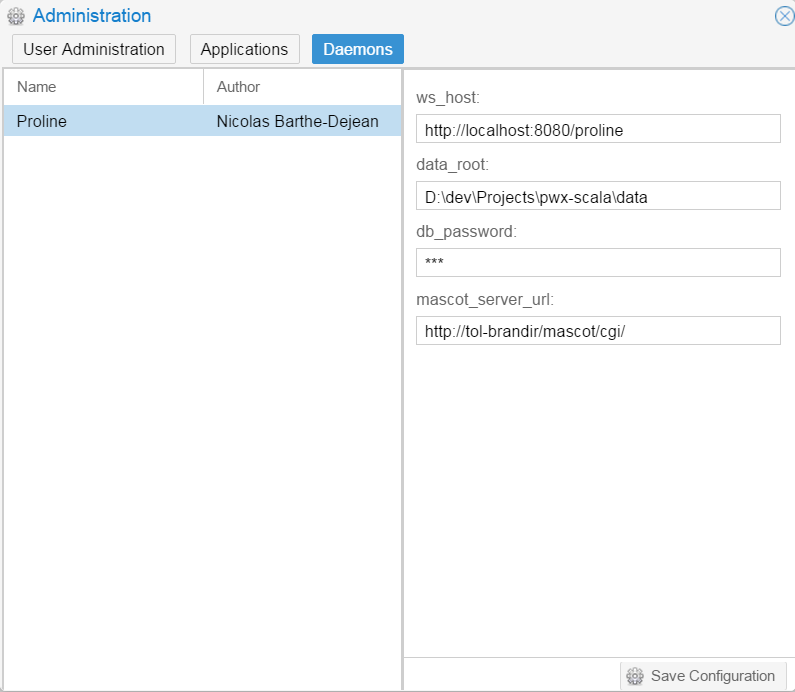This screenshot has height=692, width=795.
Task: Click the data_root label
Action: 452,165
